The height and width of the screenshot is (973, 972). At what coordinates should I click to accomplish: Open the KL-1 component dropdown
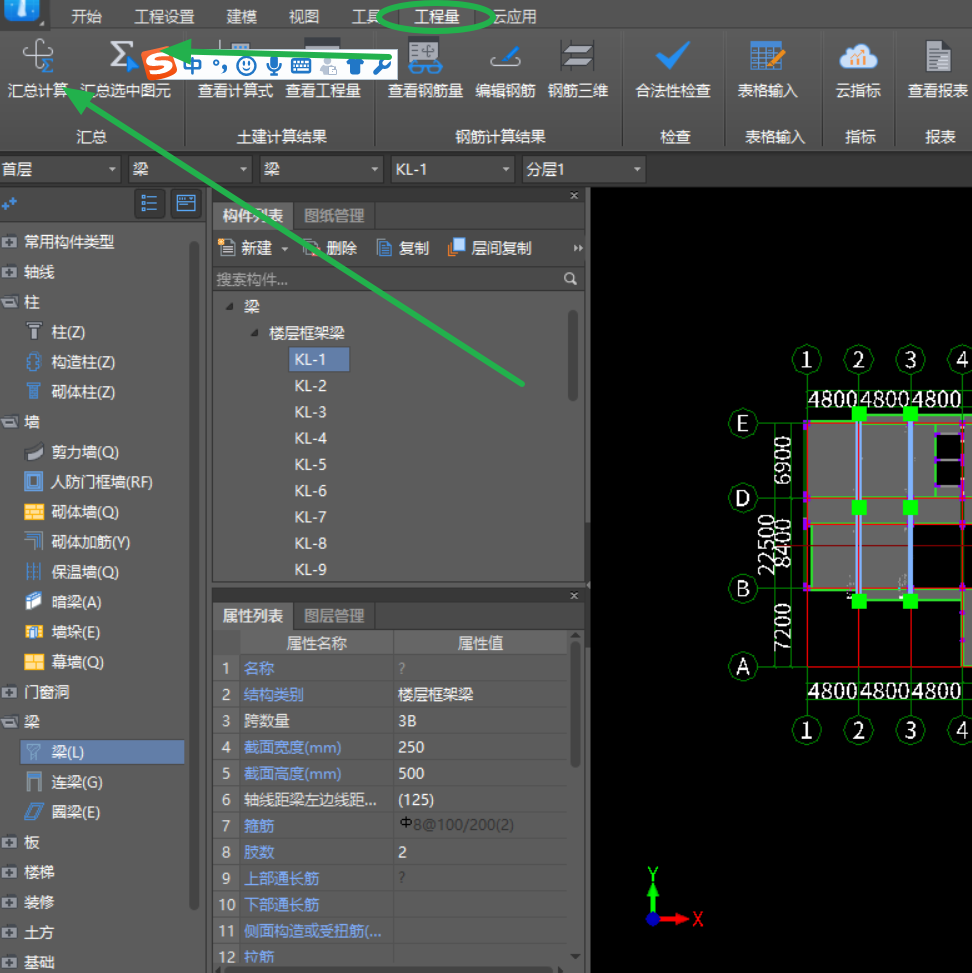click(452, 169)
